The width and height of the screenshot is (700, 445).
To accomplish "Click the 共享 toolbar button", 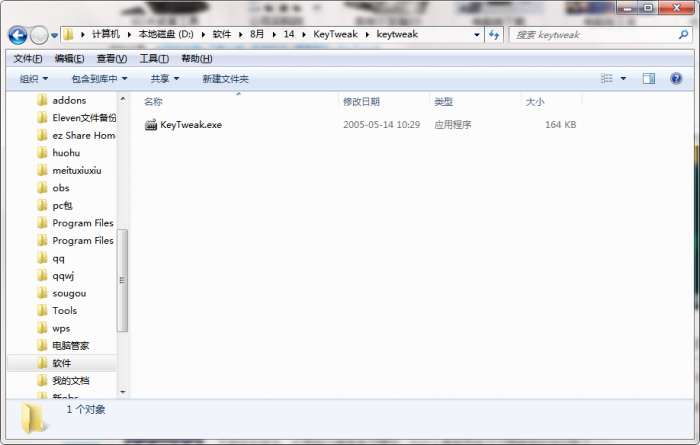I will click(165, 79).
